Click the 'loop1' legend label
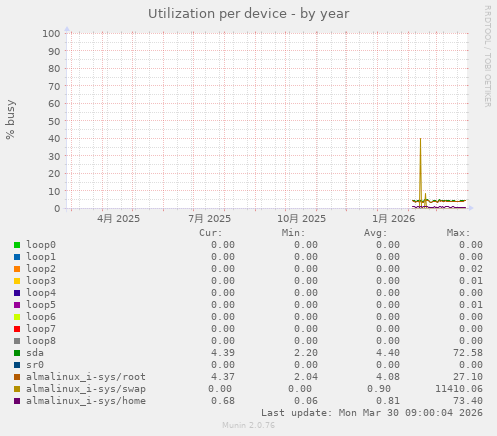 tap(41, 257)
